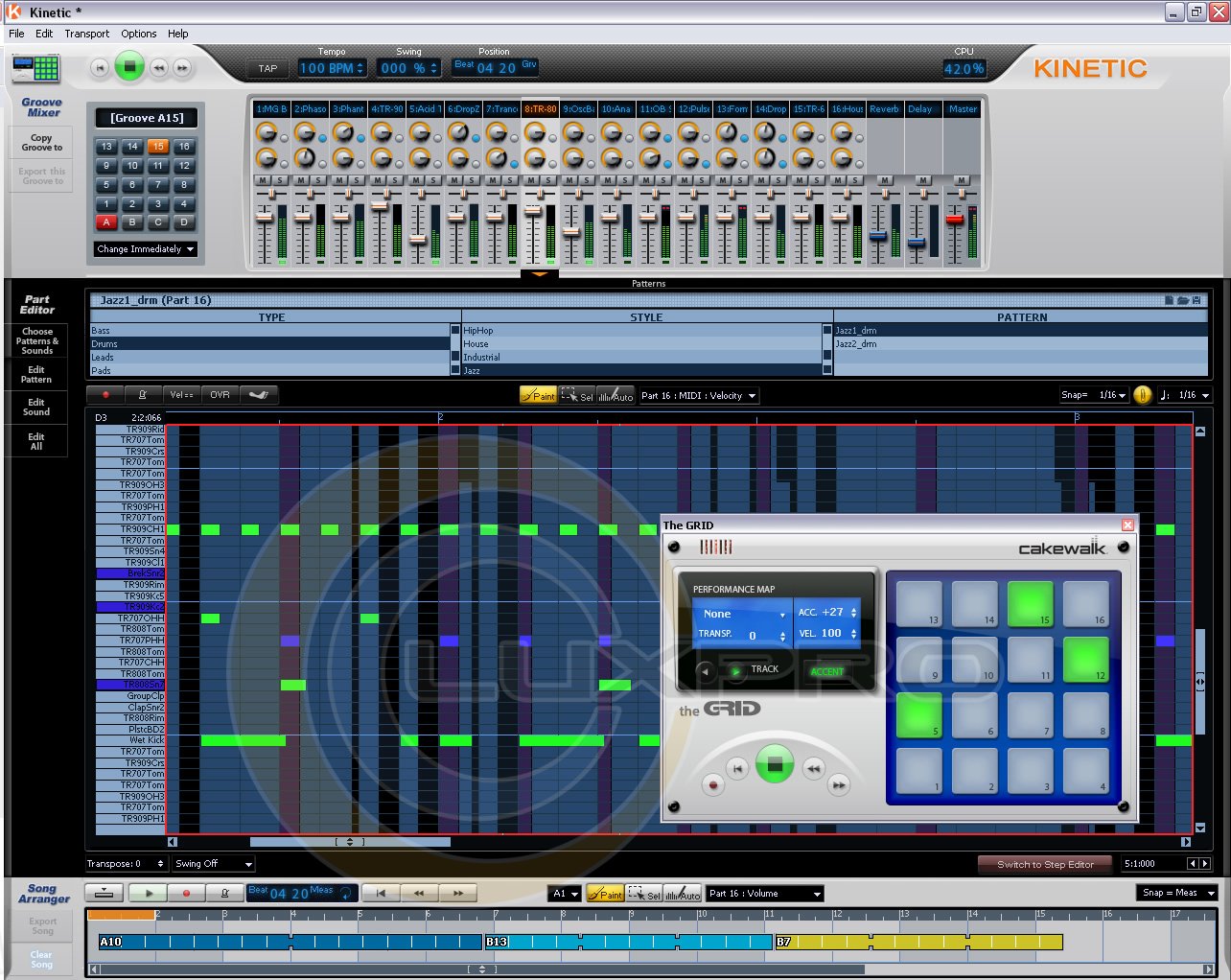This screenshot has height=980, width=1231.
Task: Select the Paint tool in the Part Editor
Action: tap(538, 395)
